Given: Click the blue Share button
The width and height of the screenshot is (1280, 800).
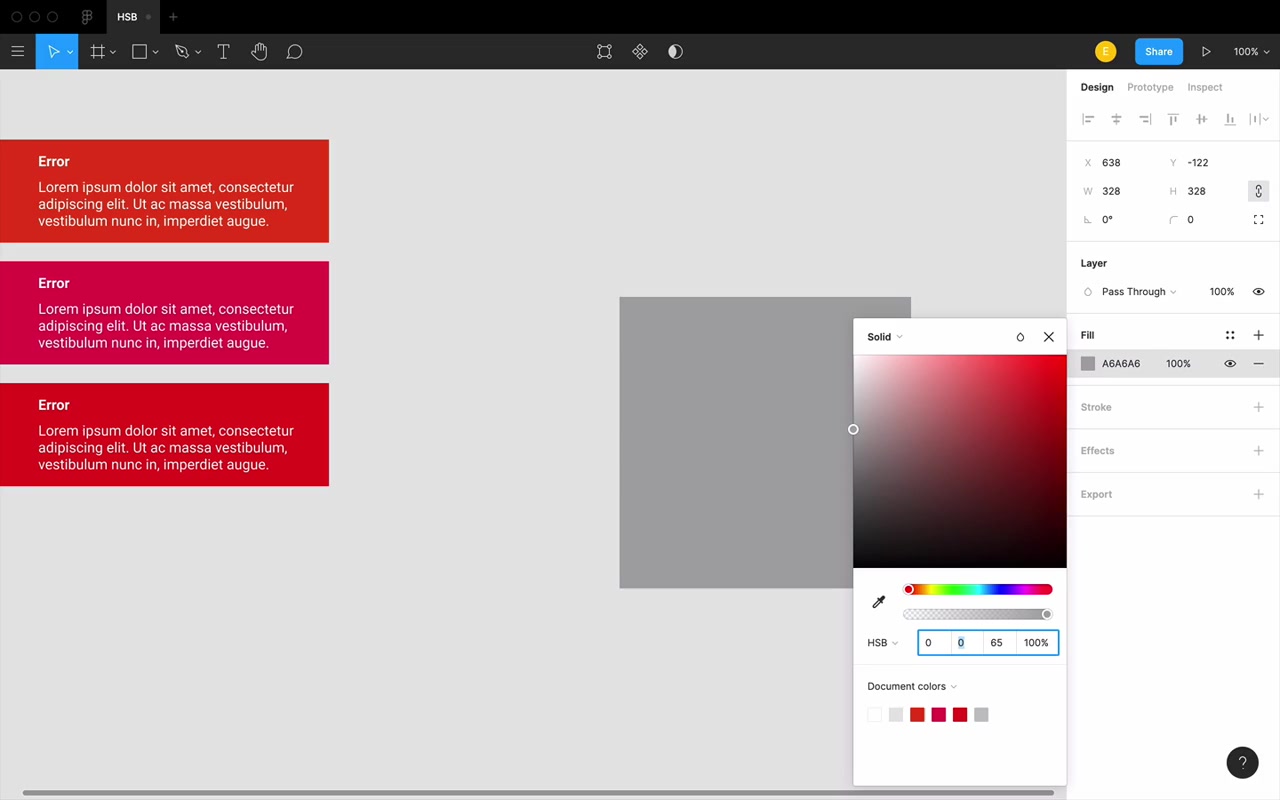Looking at the screenshot, I should point(1159,52).
